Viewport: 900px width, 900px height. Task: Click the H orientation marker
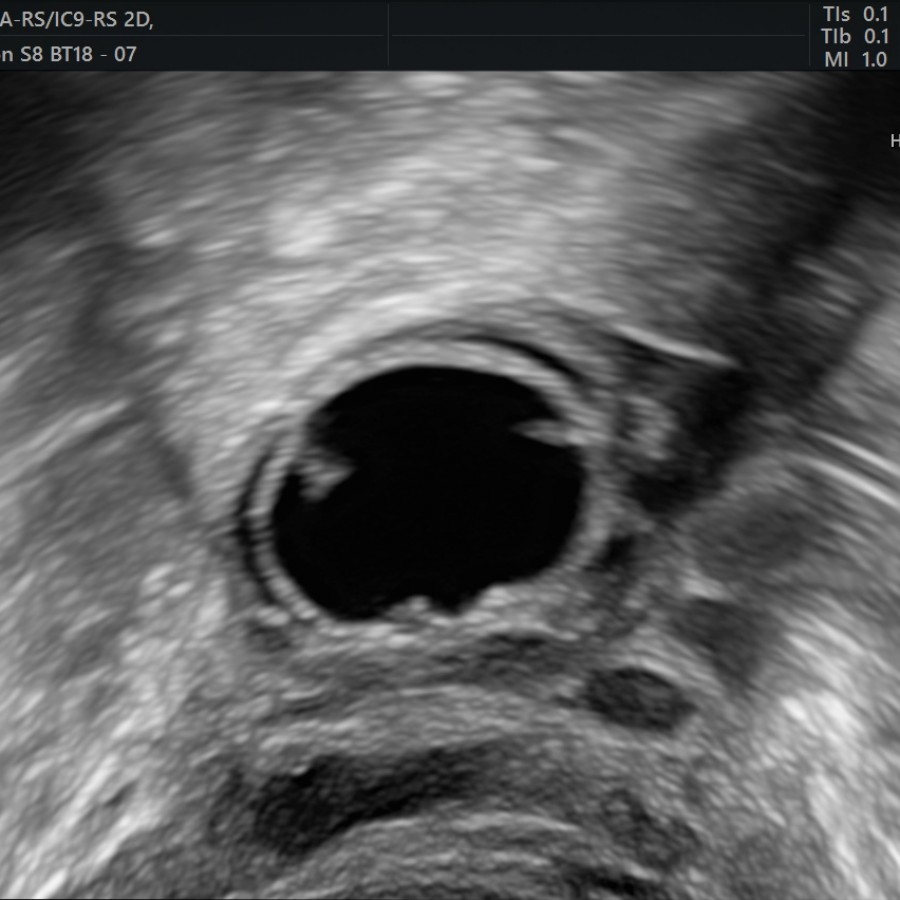894,140
